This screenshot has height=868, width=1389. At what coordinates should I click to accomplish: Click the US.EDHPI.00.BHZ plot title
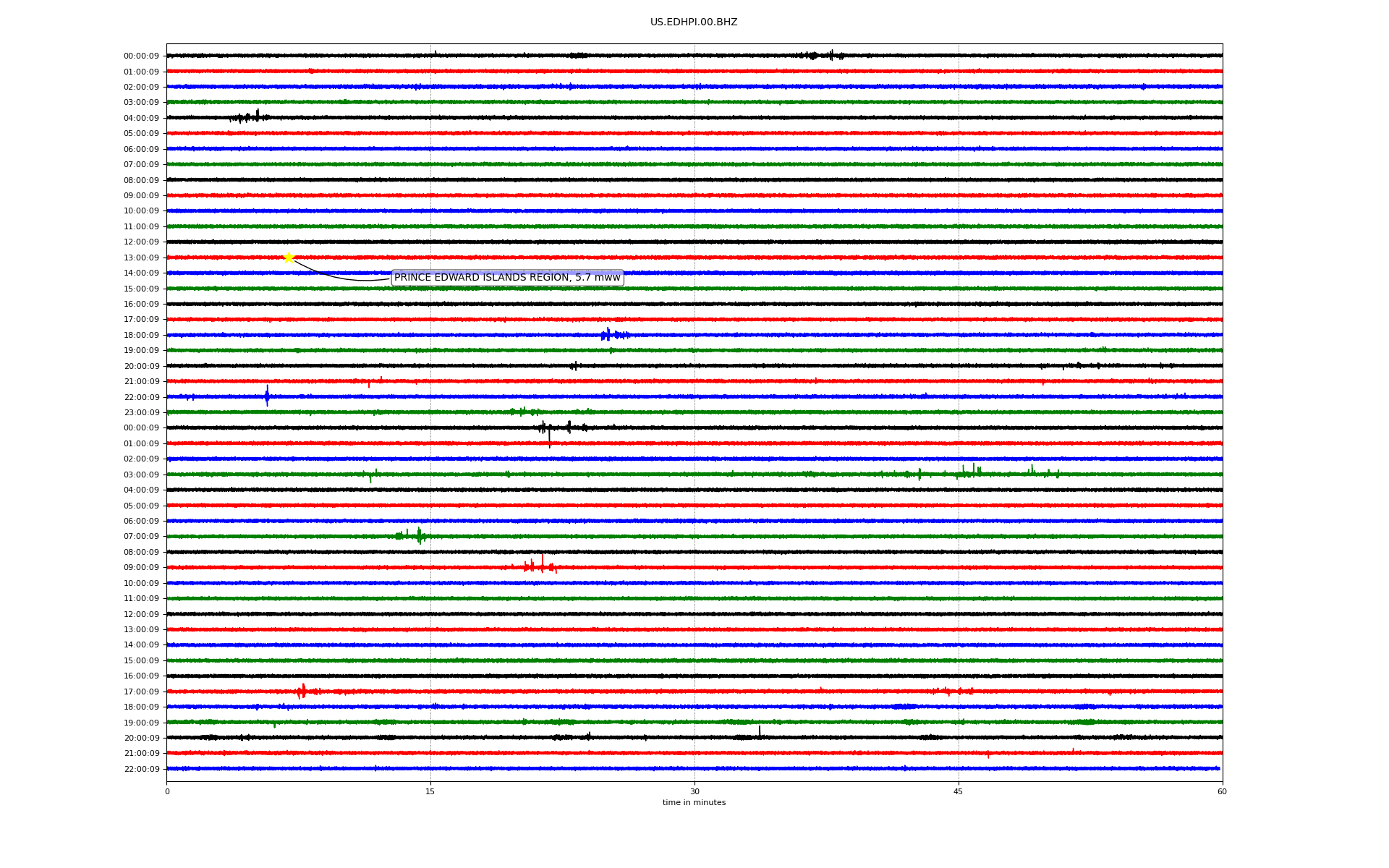693,22
